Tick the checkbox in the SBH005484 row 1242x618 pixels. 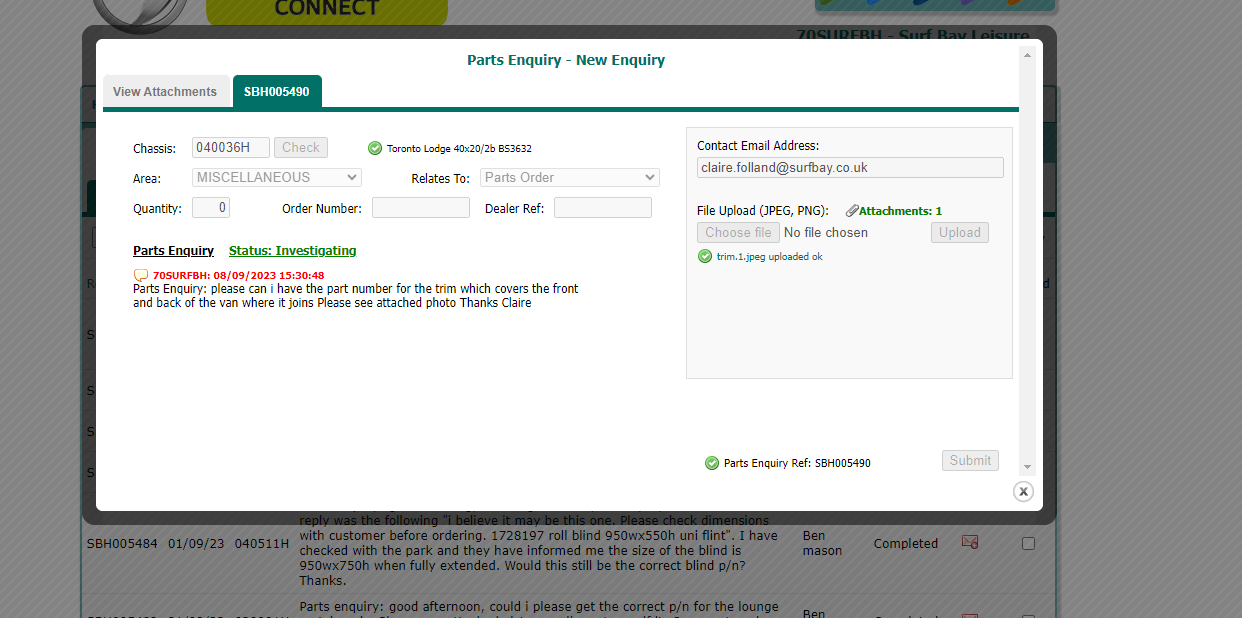tap(1028, 544)
